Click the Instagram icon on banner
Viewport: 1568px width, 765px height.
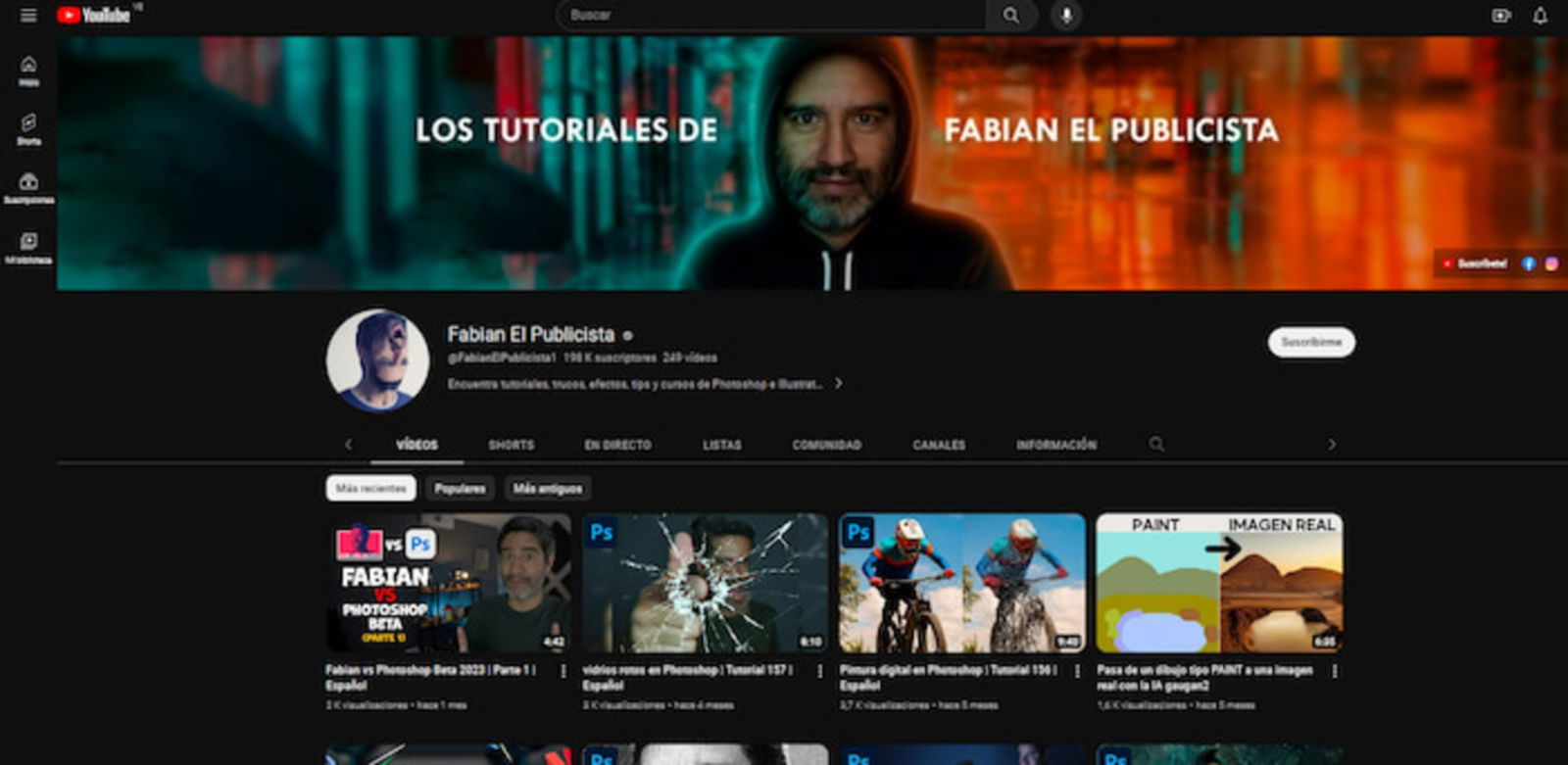[1551, 263]
